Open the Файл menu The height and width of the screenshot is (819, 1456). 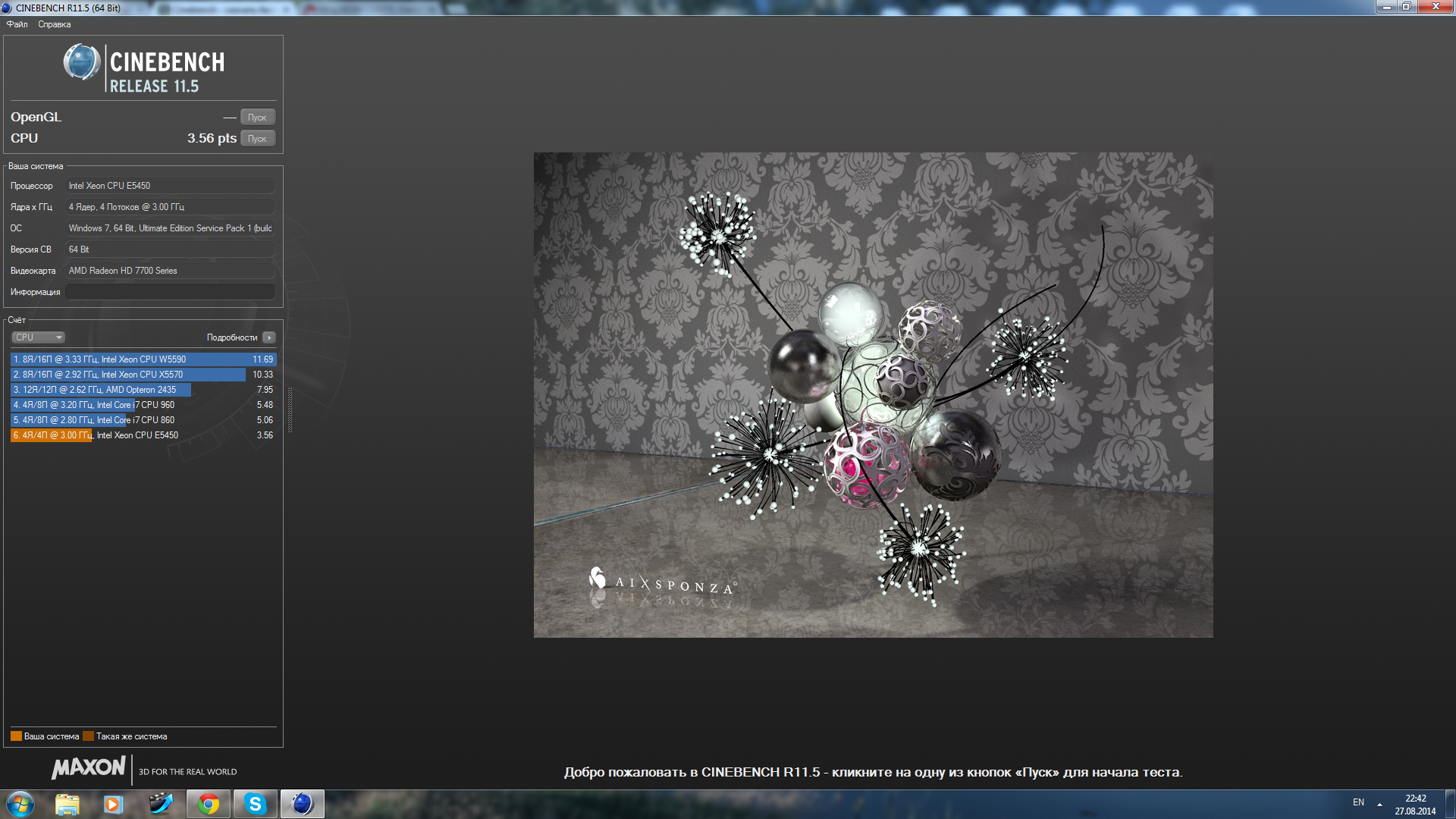point(17,24)
